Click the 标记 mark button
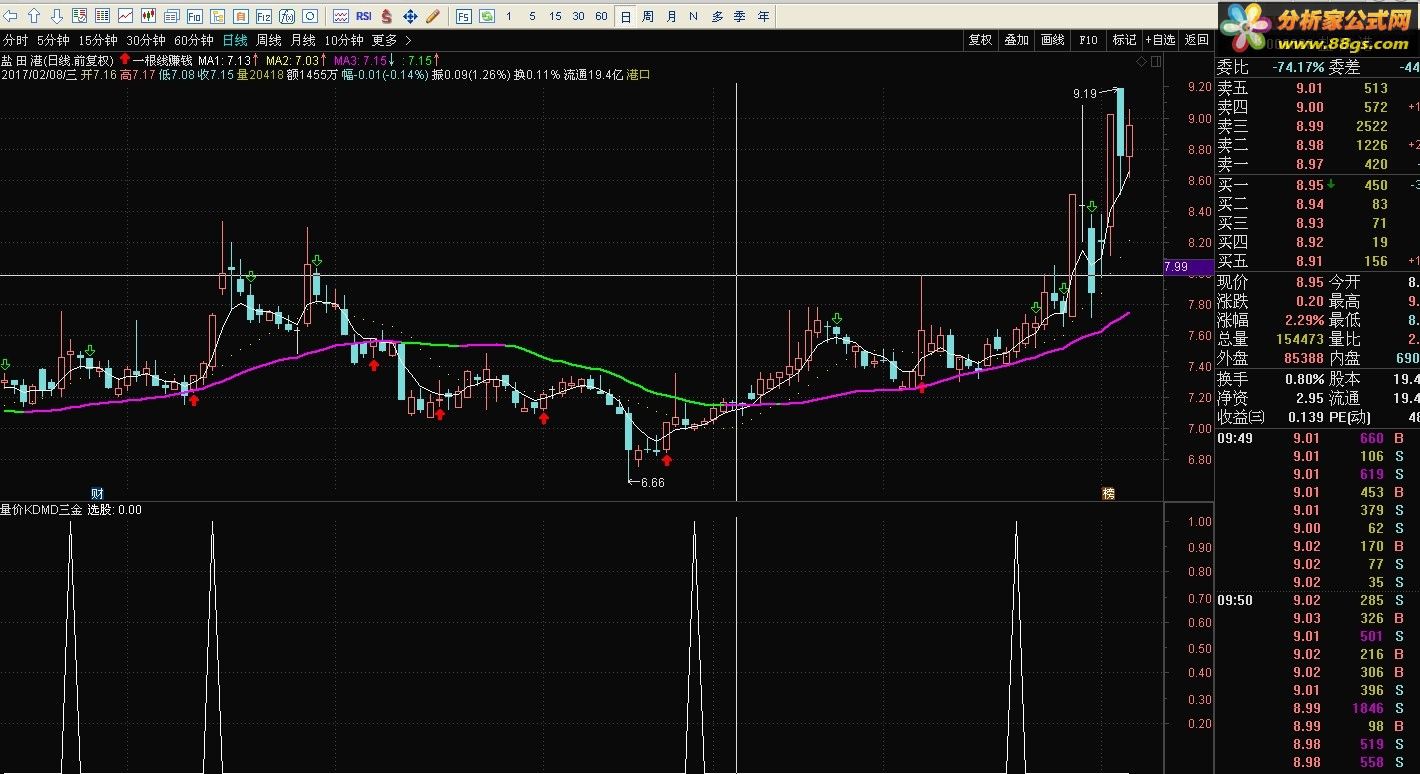The height and width of the screenshot is (774, 1420). tap(1124, 40)
